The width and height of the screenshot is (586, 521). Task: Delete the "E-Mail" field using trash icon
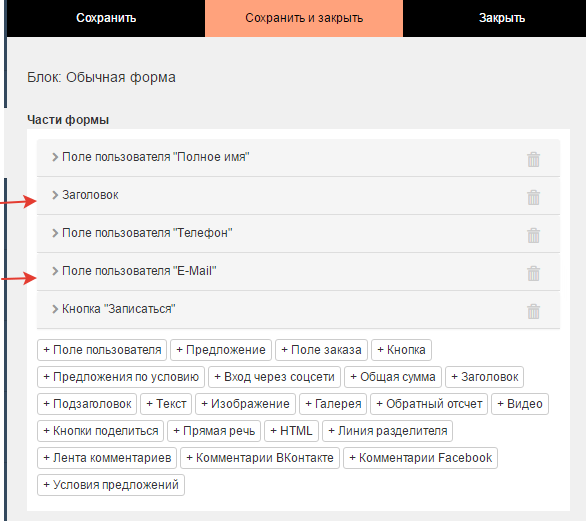[533, 273]
